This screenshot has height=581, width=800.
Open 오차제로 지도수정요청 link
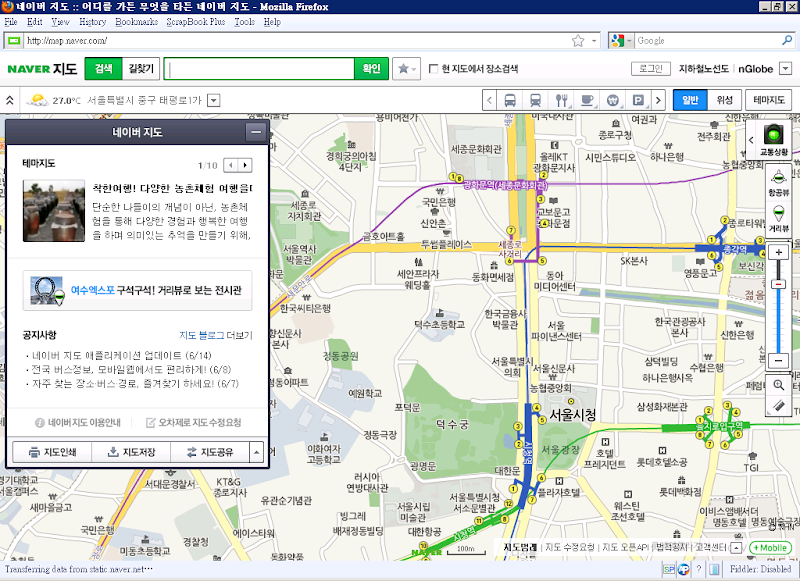point(193,422)
